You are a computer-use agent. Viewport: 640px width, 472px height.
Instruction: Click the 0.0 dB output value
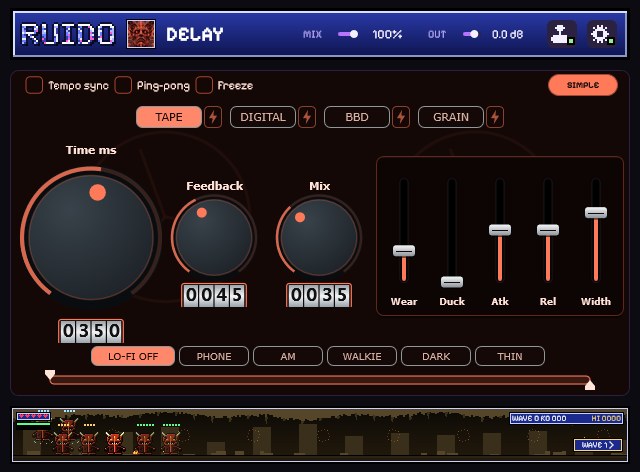coord(507,34)
